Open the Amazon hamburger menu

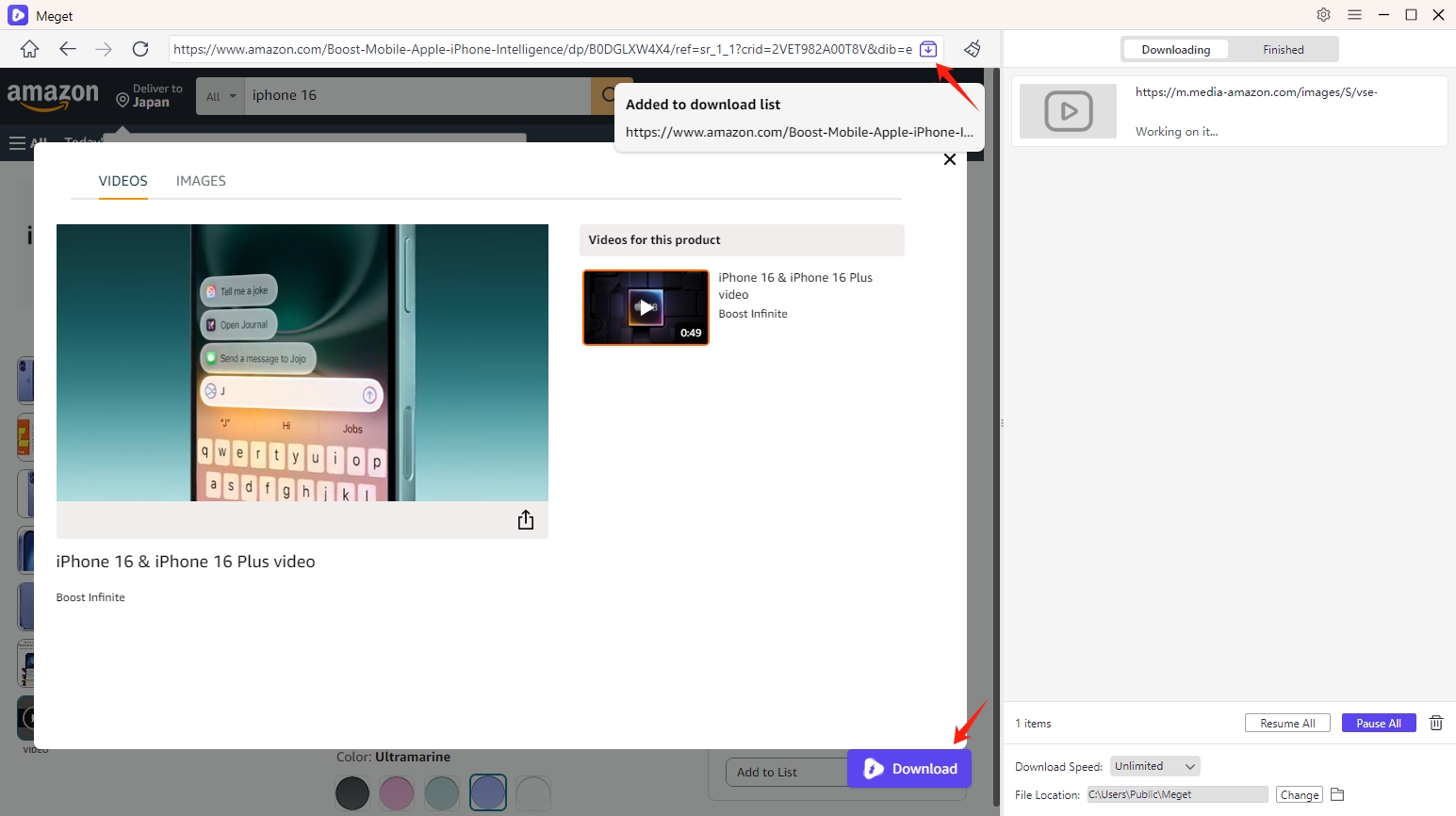pyautogui.click(x=17, y=143)
